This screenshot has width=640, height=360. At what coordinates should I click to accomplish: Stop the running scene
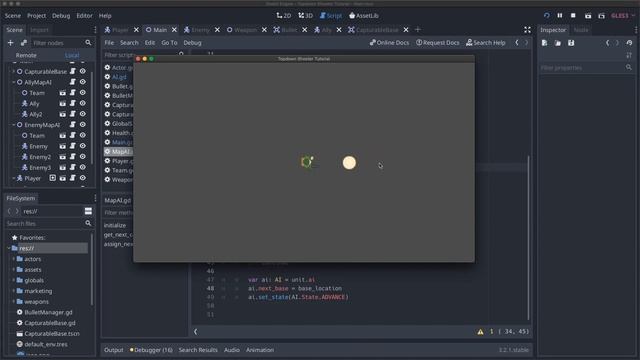click(x=573, y=16)
